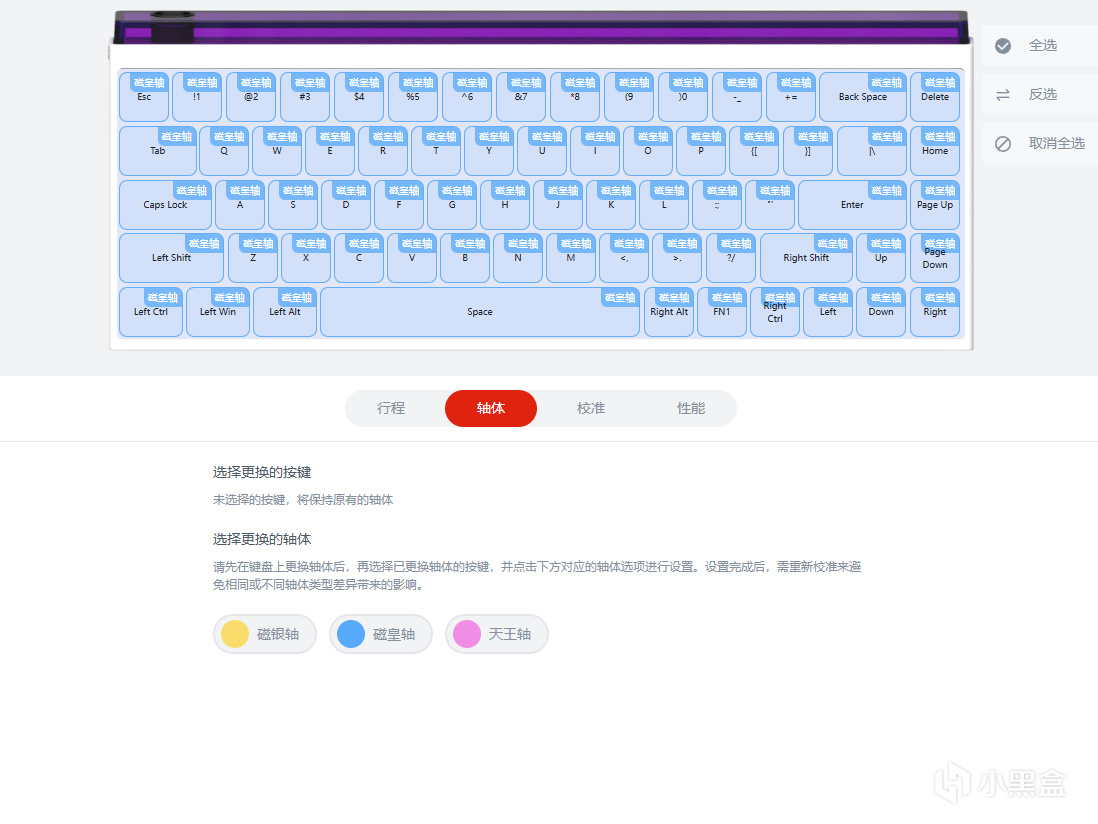Select the Page Down key
The height and width of the screenshot is (824, 1098).
click(x=935, y=258)
